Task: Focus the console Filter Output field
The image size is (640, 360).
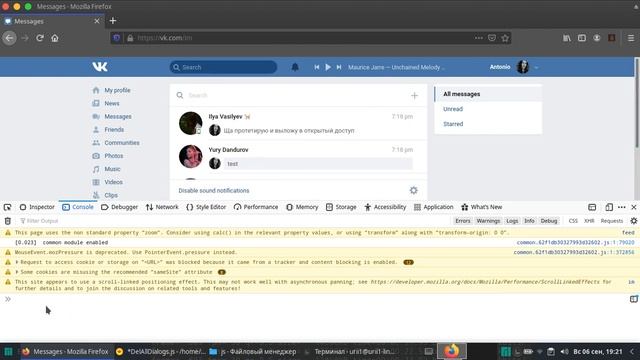Action: click(233, 221)
